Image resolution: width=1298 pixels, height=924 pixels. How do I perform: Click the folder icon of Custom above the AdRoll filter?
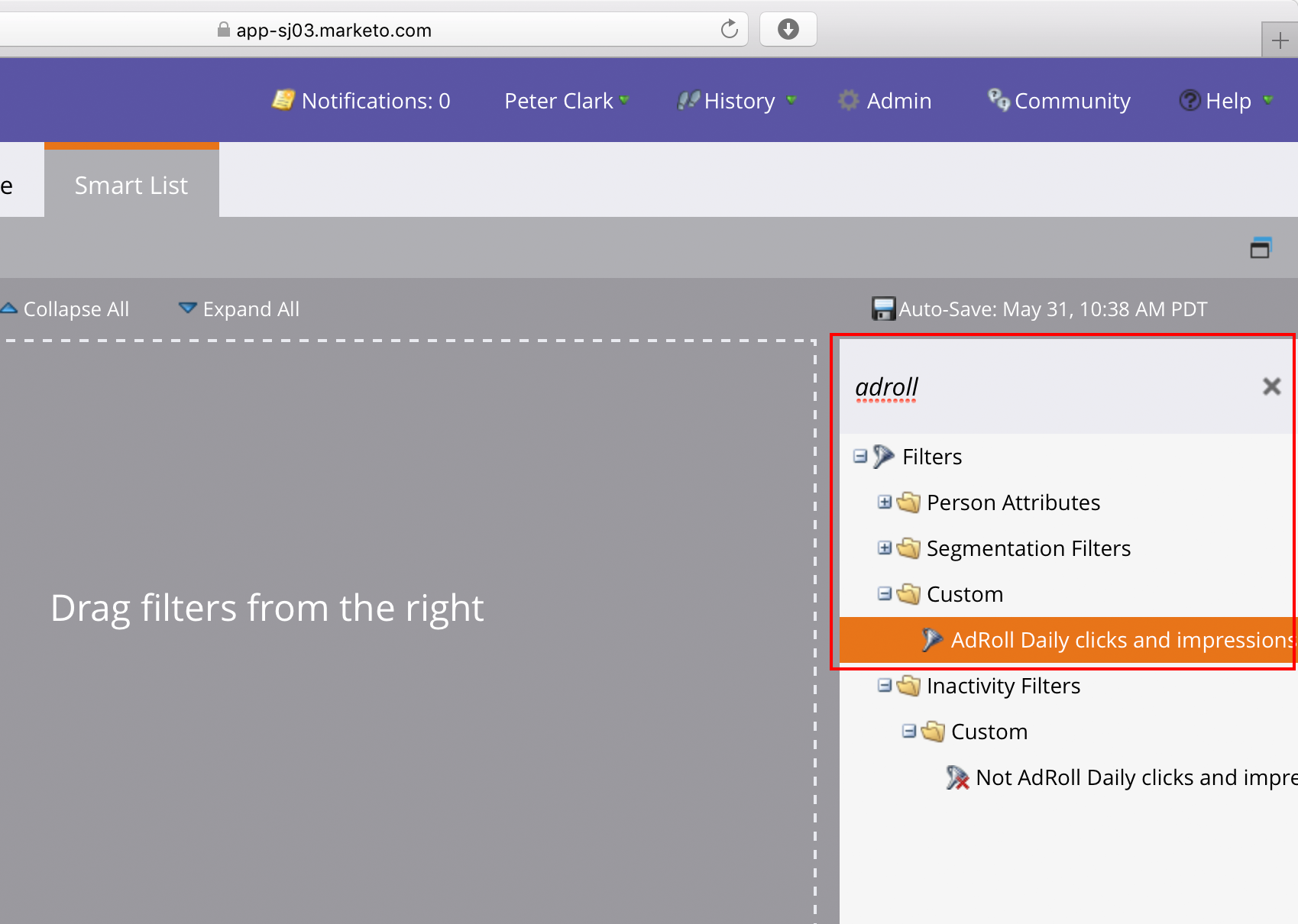tap(908, 593)
